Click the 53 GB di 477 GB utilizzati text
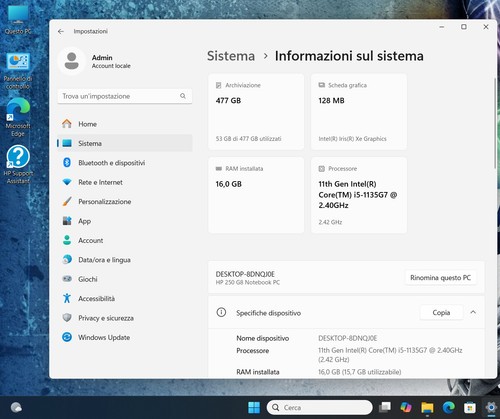The height and width of the screenshot is (419, 500). click(248, 139)
